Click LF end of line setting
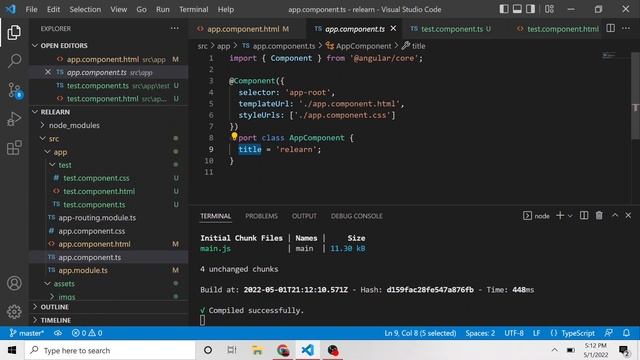This screenshot has height=360, width=640. pyautogui.click(x=537, y=333)
